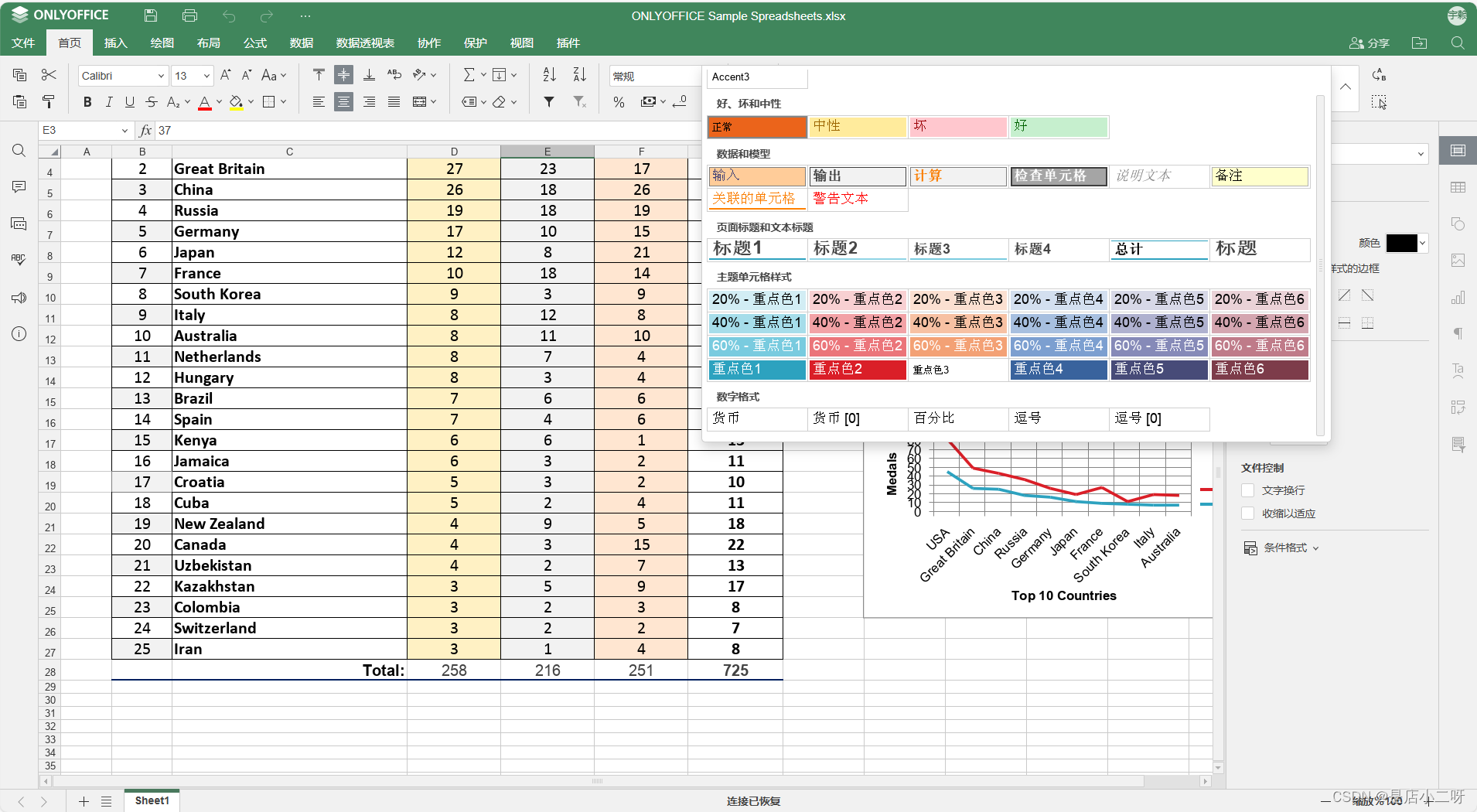Sort descending Z to A
1477x812 pixels.
point(579,75)
